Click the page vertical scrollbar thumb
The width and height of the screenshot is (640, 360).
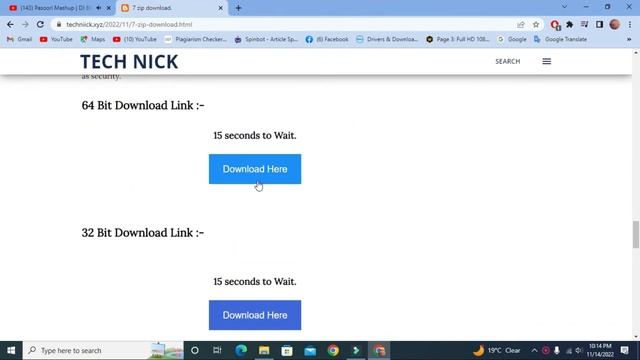click(636, 234)
